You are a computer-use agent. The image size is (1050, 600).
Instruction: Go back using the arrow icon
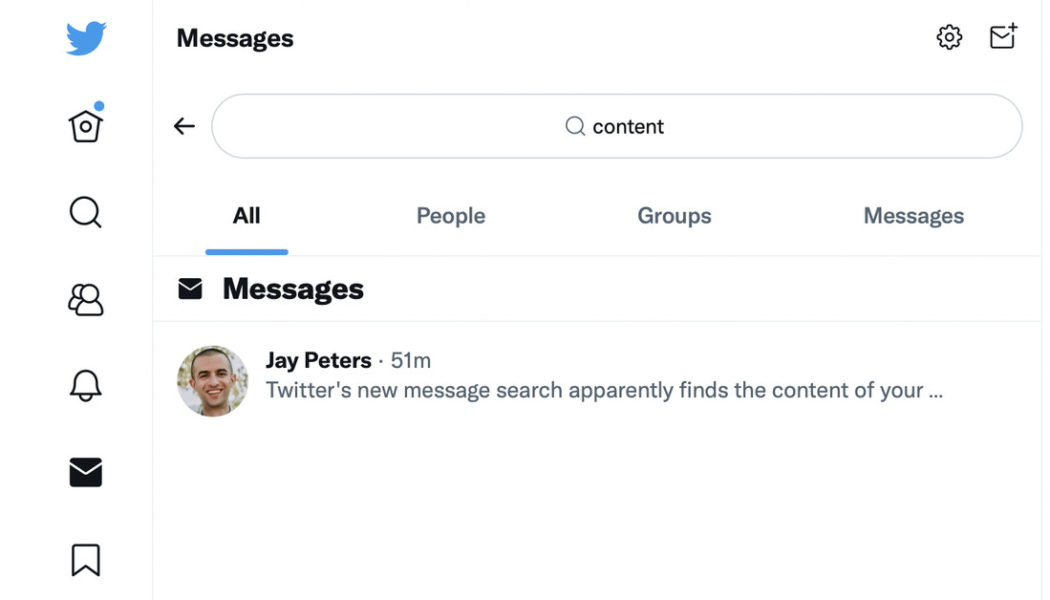click(x=183, y=126)
